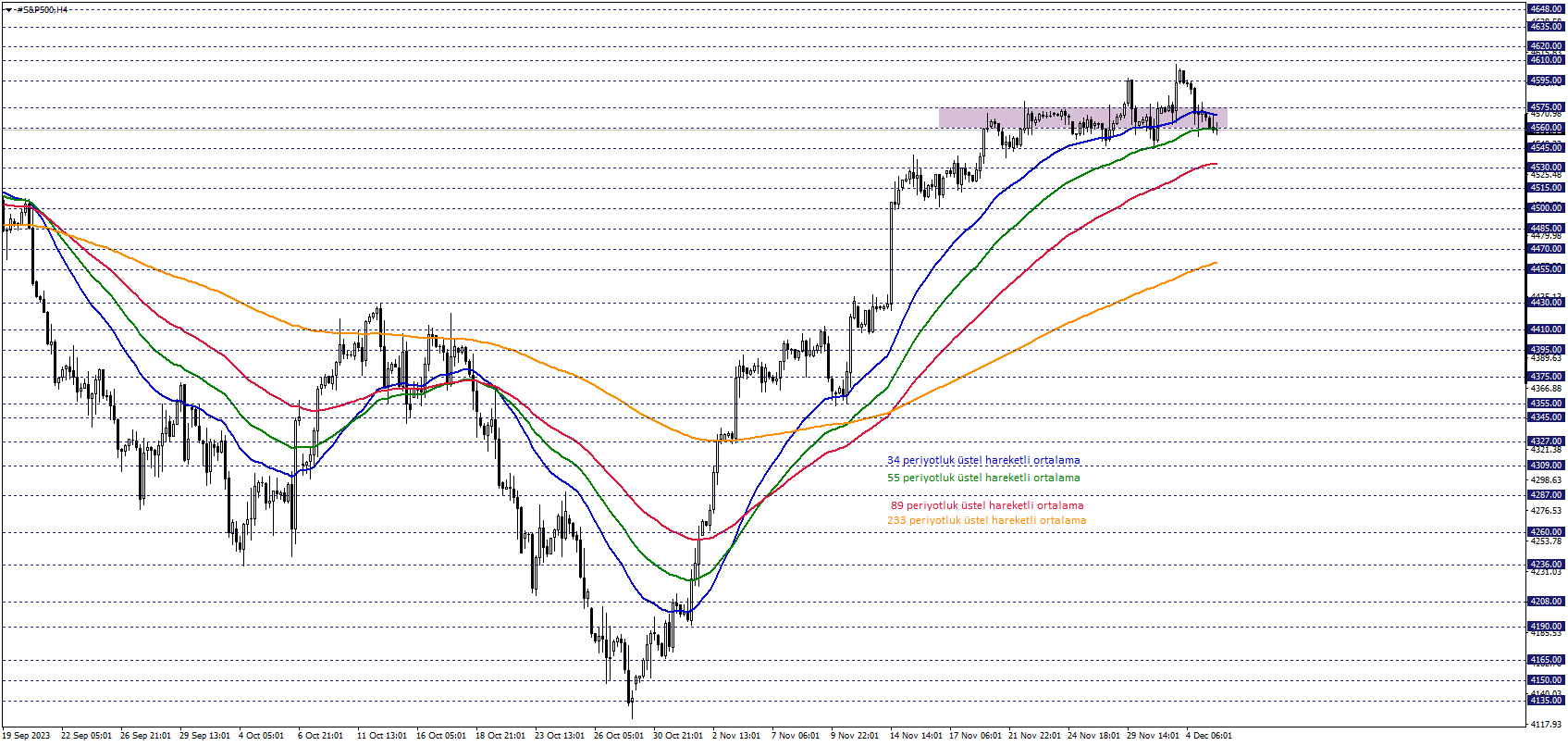Viewport: 1568px width, 746px height.
Task: Click the '9 Nov 22:01' time axis label
Action: [855, 736]
